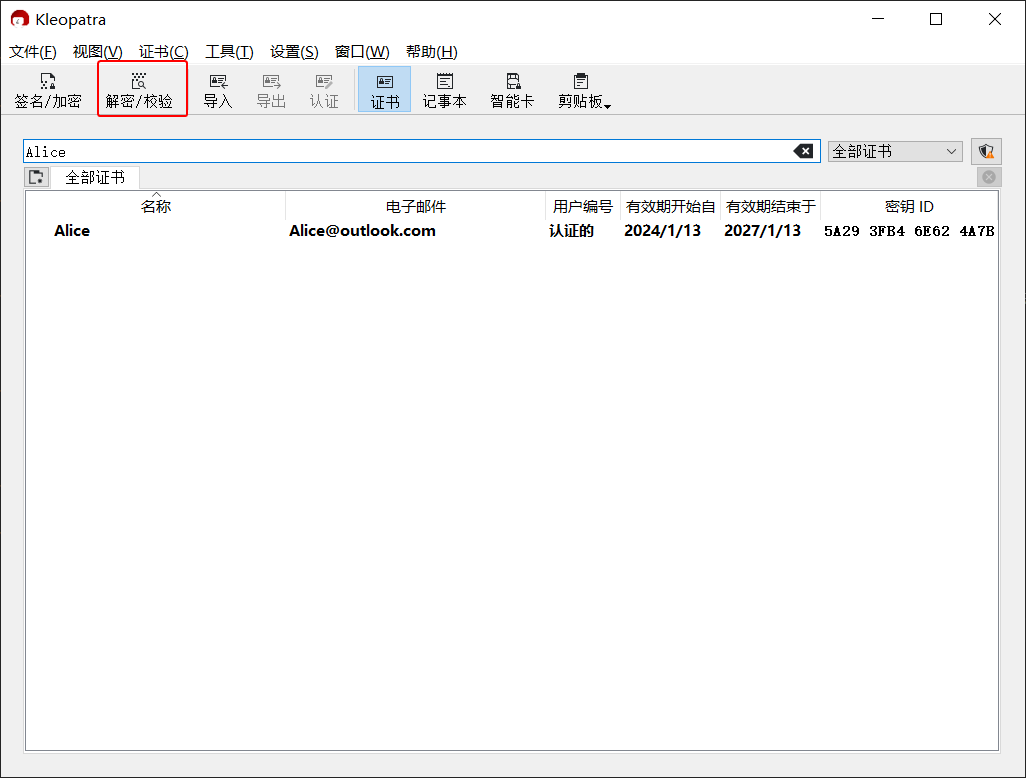Viewport: 1026px width, 778px height.
Task: Sort by the 有效期开始自 column header
Action: [x=670, y=207]
